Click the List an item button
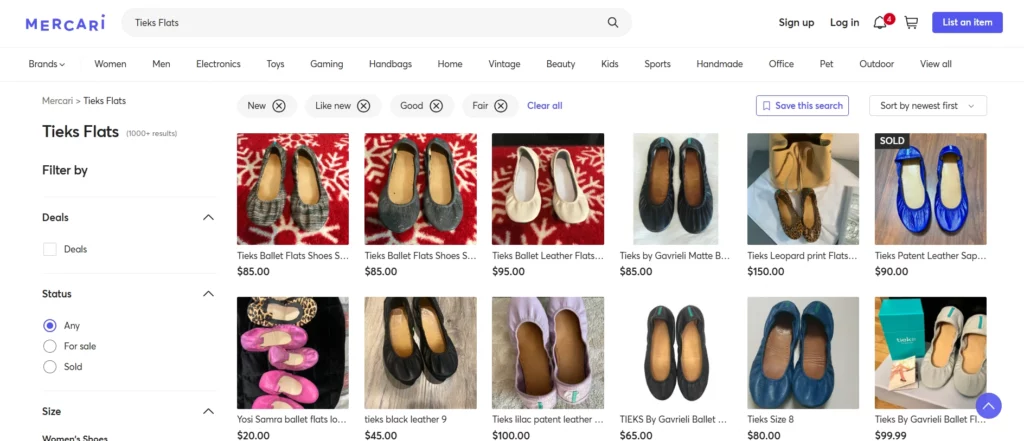 tap(967, 22)
